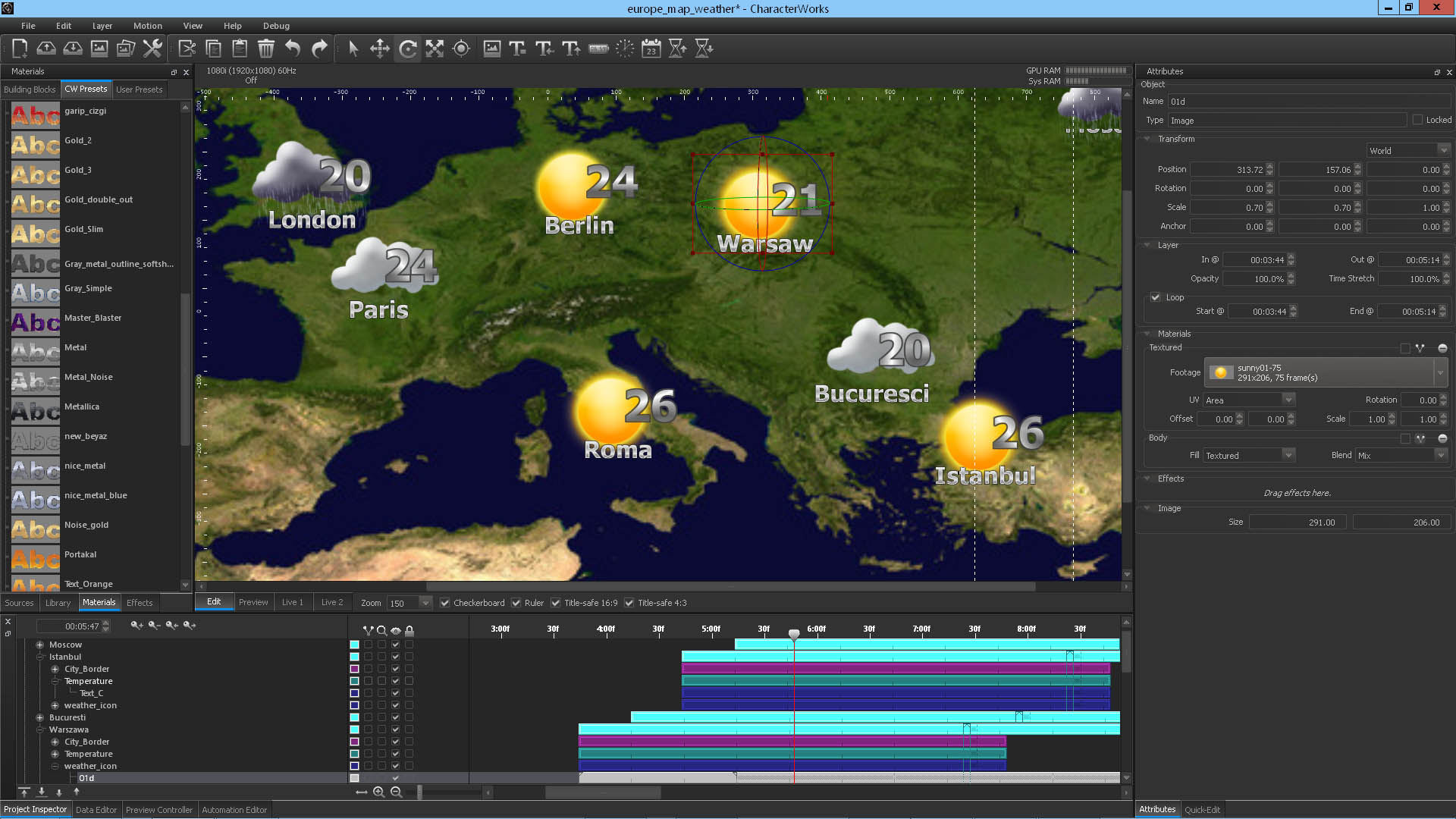
Task: Switch to the User Presets tab
Action: pos(139,89)
